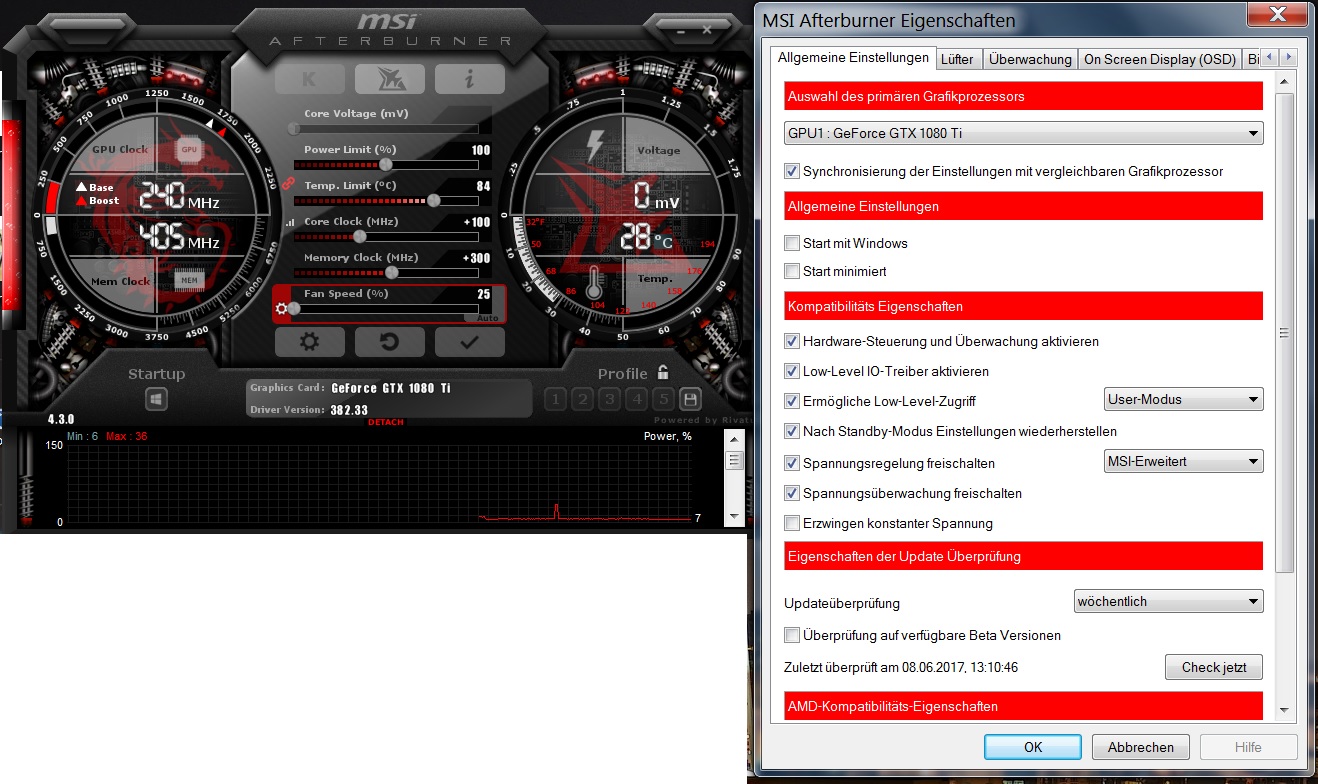
Task: Toggle Low-Level IO-Treiber aktivieren checkbox
Action: (792, 371)
